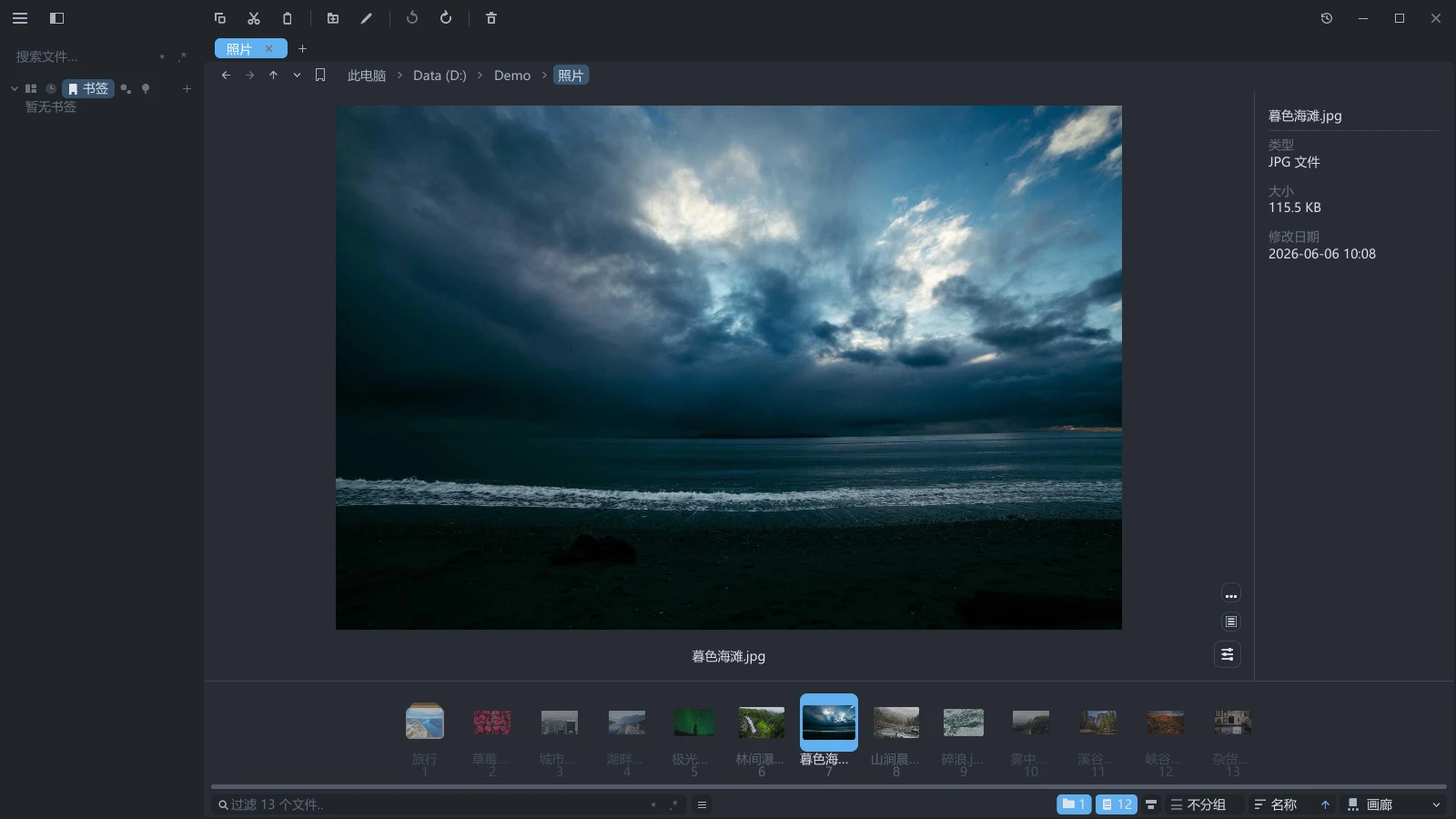Image resolution: width=1456 pixels, height=819 pixels.
Task: Expand chevron after Data (D:) breadcrumb
Action: pyautogui.click(x=480, y=76)
